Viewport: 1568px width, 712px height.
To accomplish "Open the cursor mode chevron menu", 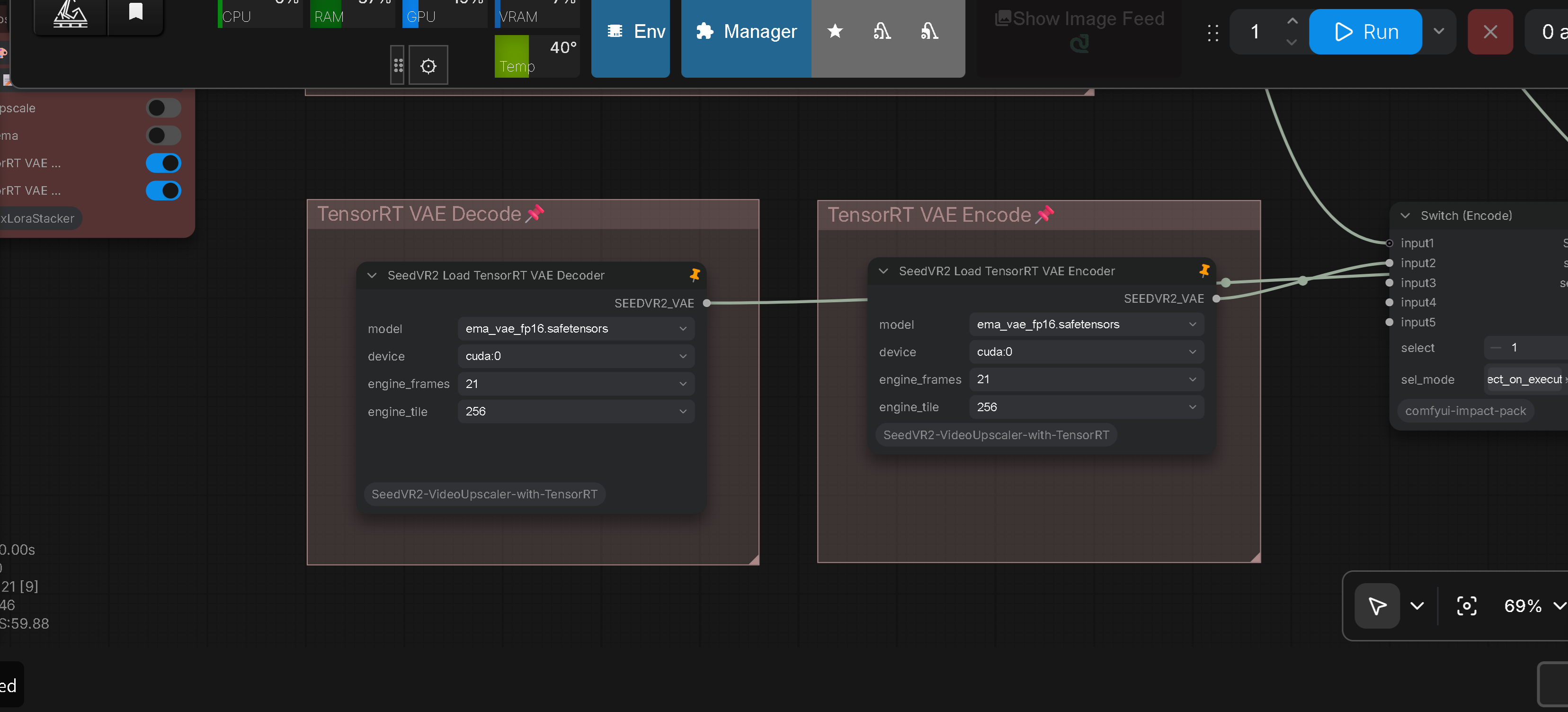I will 1417,606.
